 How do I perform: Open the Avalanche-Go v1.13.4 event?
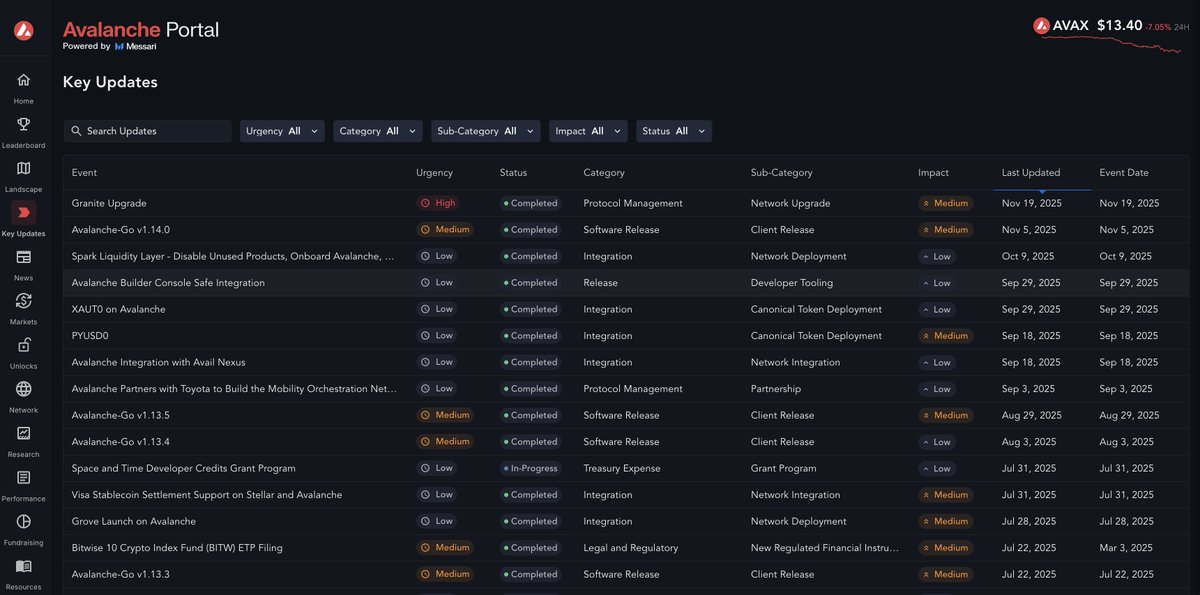[121, 442]
